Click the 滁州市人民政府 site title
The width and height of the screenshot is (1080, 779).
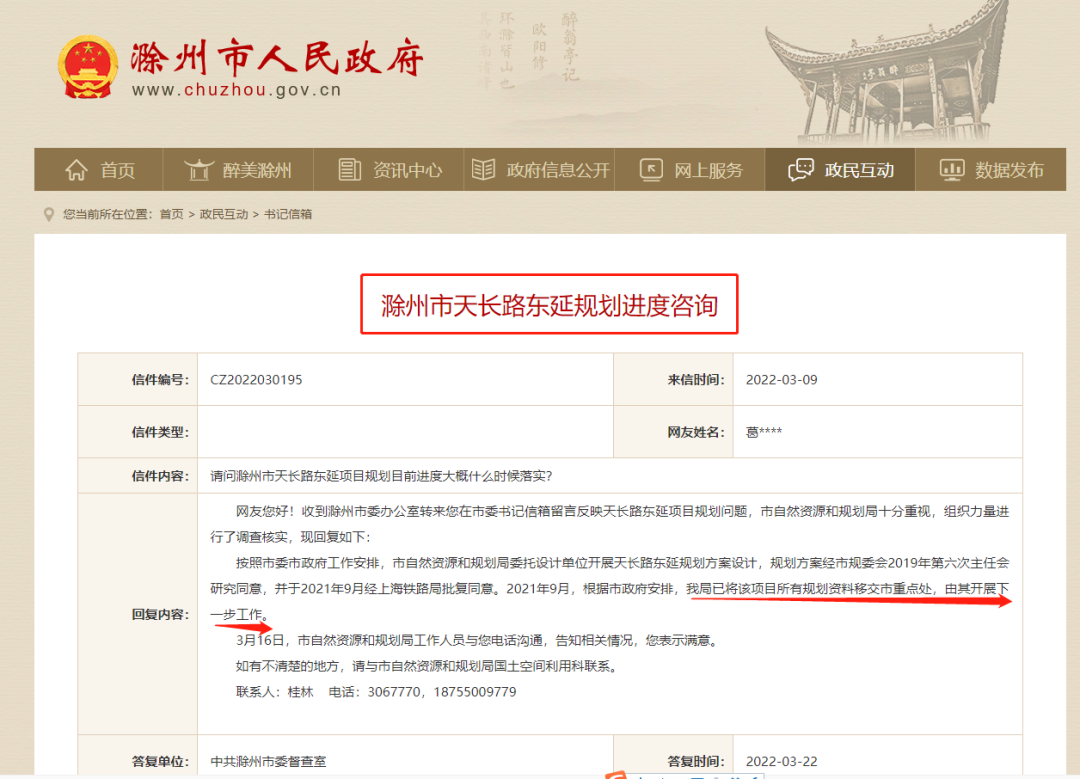pyautogui.click(x=276, y=57)
